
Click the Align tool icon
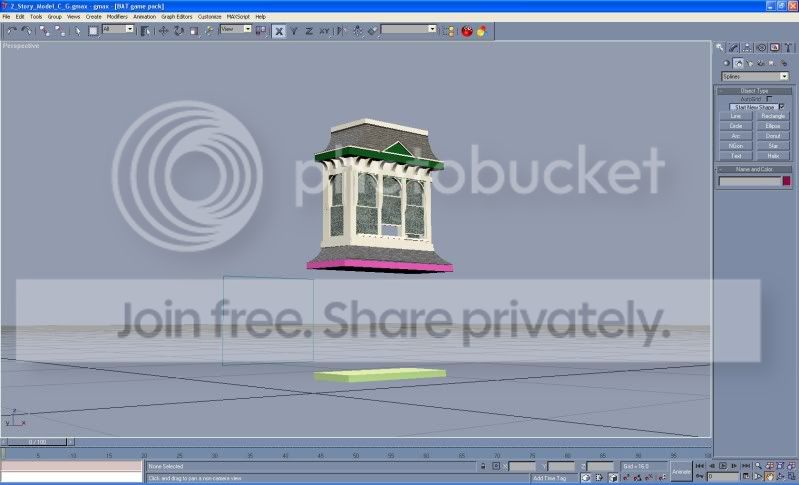372,31
